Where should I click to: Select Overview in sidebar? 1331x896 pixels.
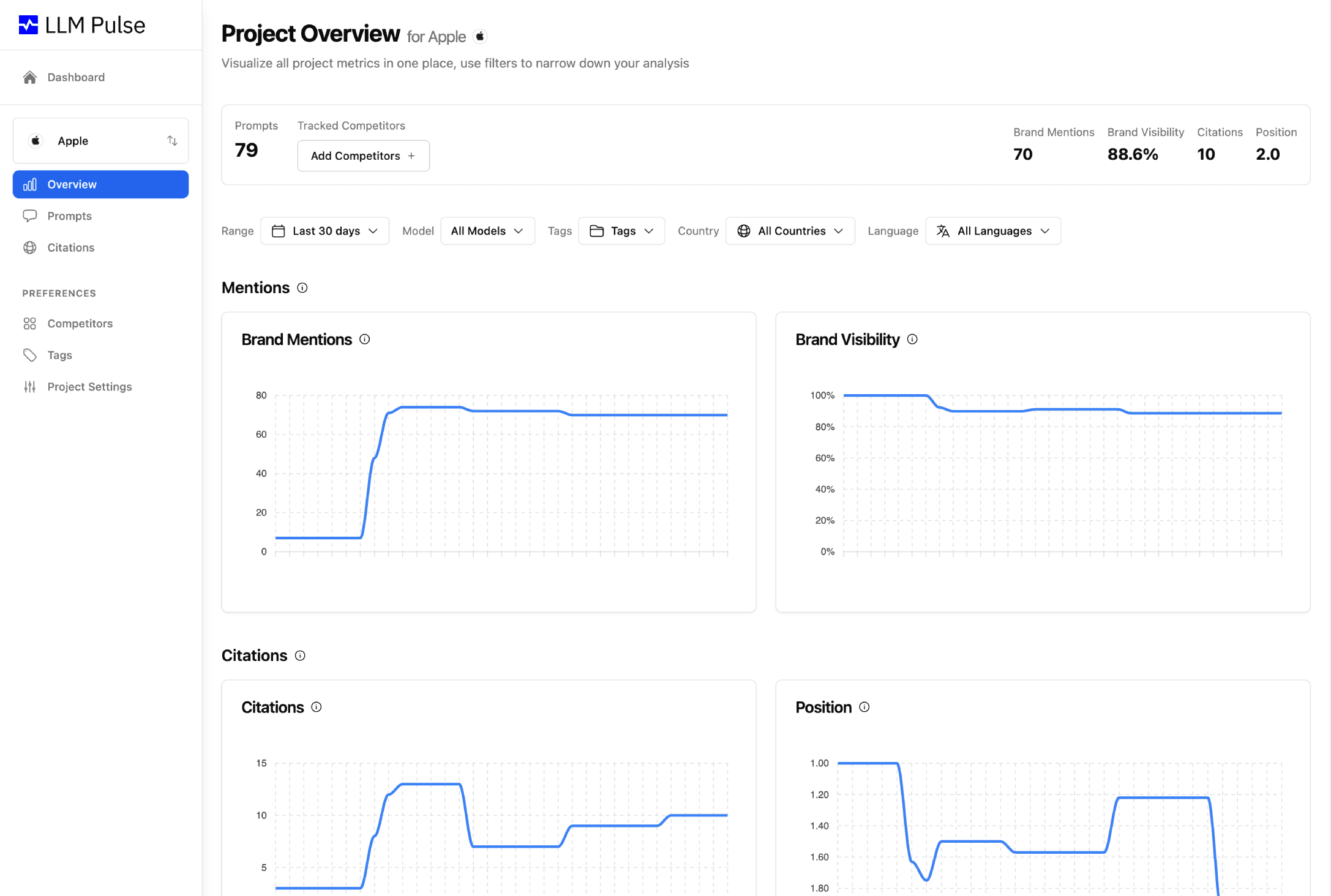click(100, 184)
